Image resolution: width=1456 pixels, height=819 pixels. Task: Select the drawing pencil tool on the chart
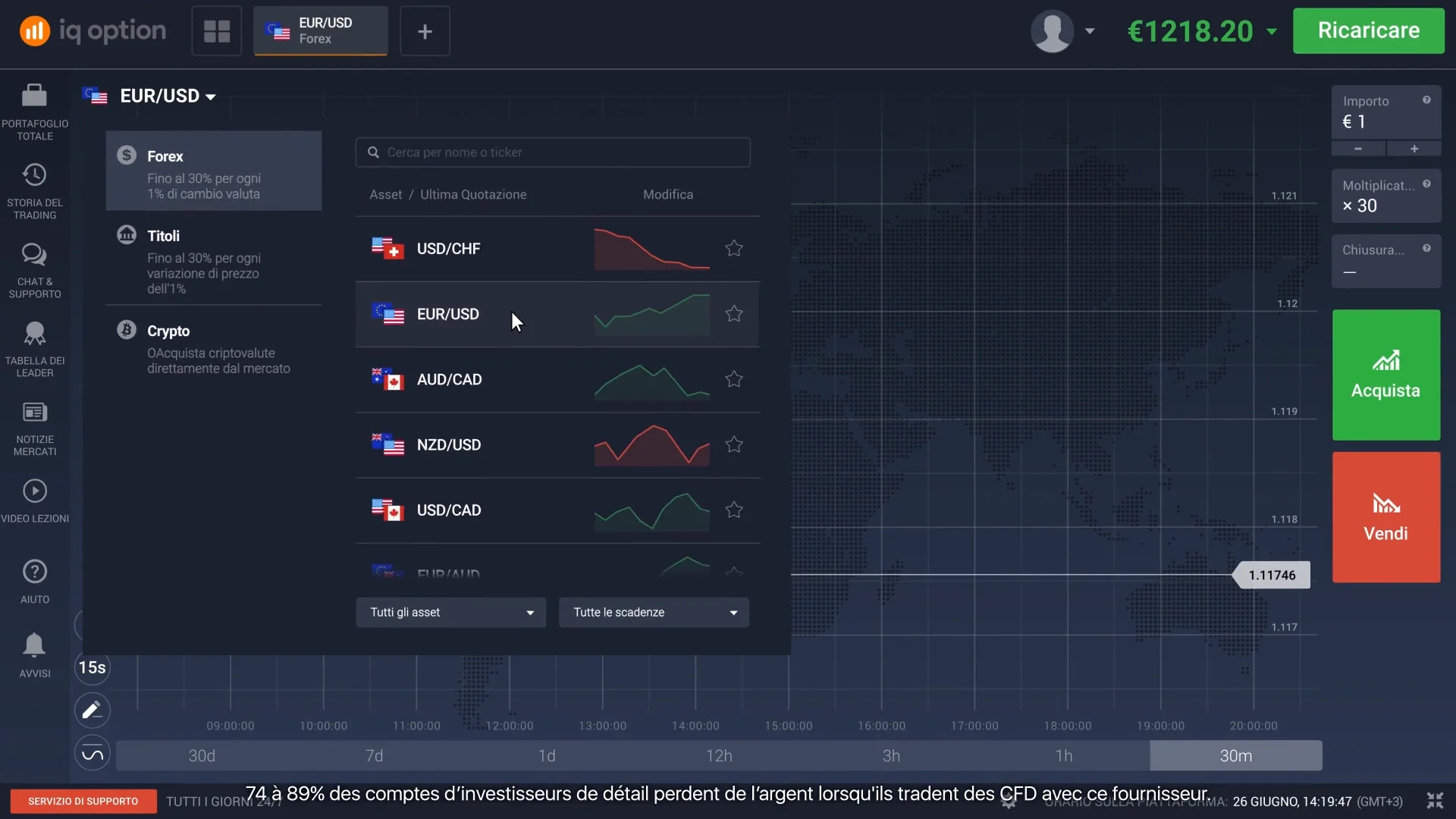(x=91, y=711)
